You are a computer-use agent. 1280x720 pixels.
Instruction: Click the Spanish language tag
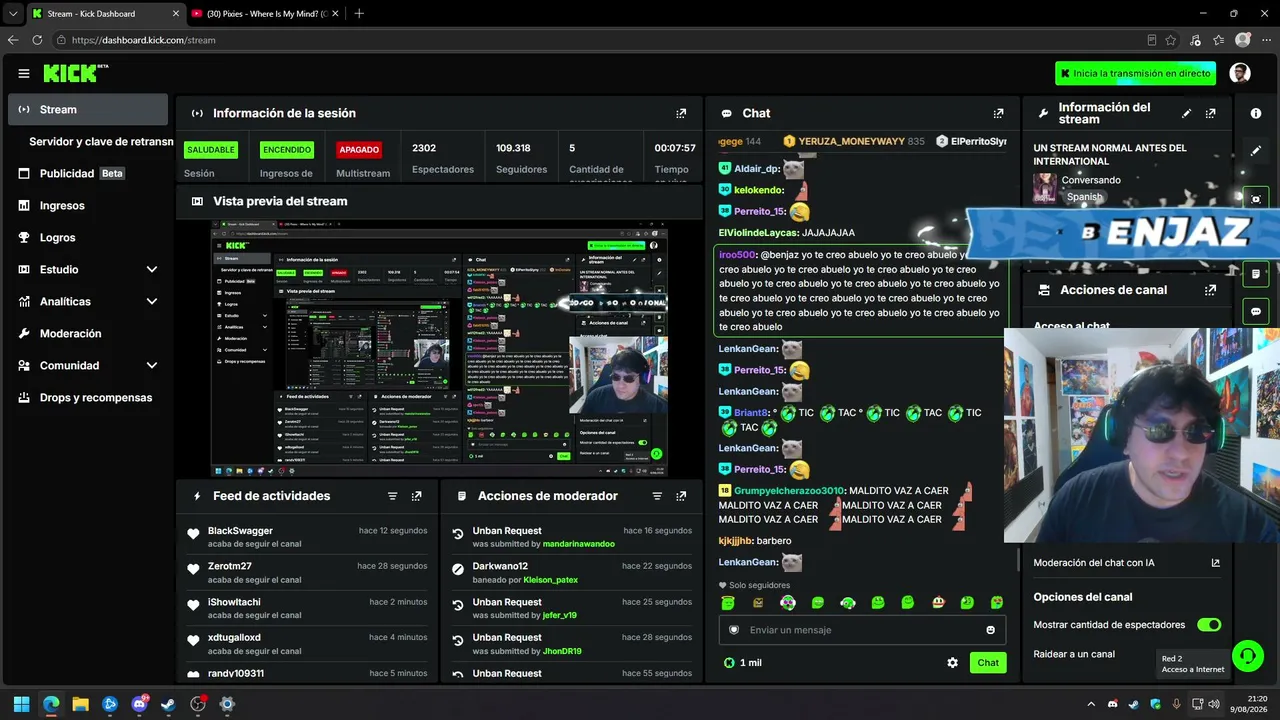click(x=1084, y=197)
